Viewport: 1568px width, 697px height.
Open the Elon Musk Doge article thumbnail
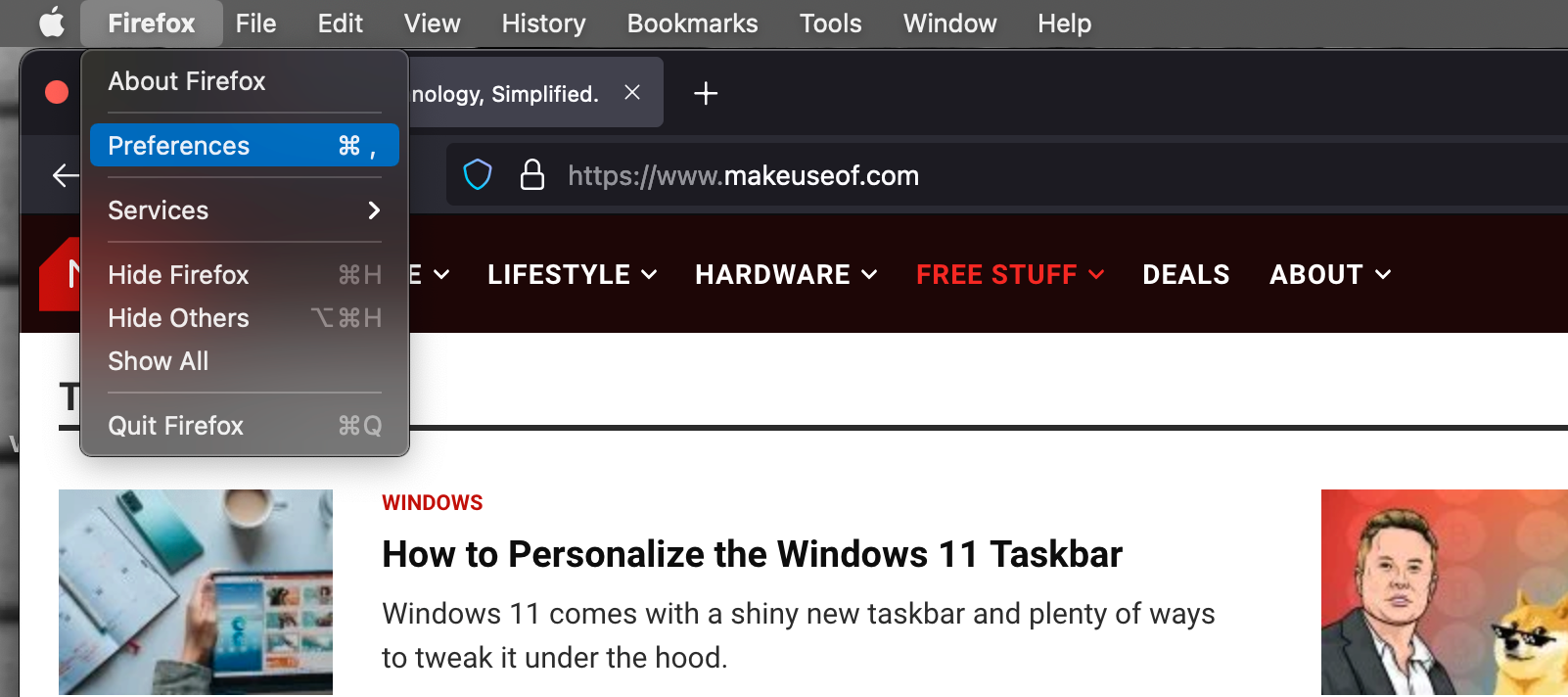tap(1444, 592)
